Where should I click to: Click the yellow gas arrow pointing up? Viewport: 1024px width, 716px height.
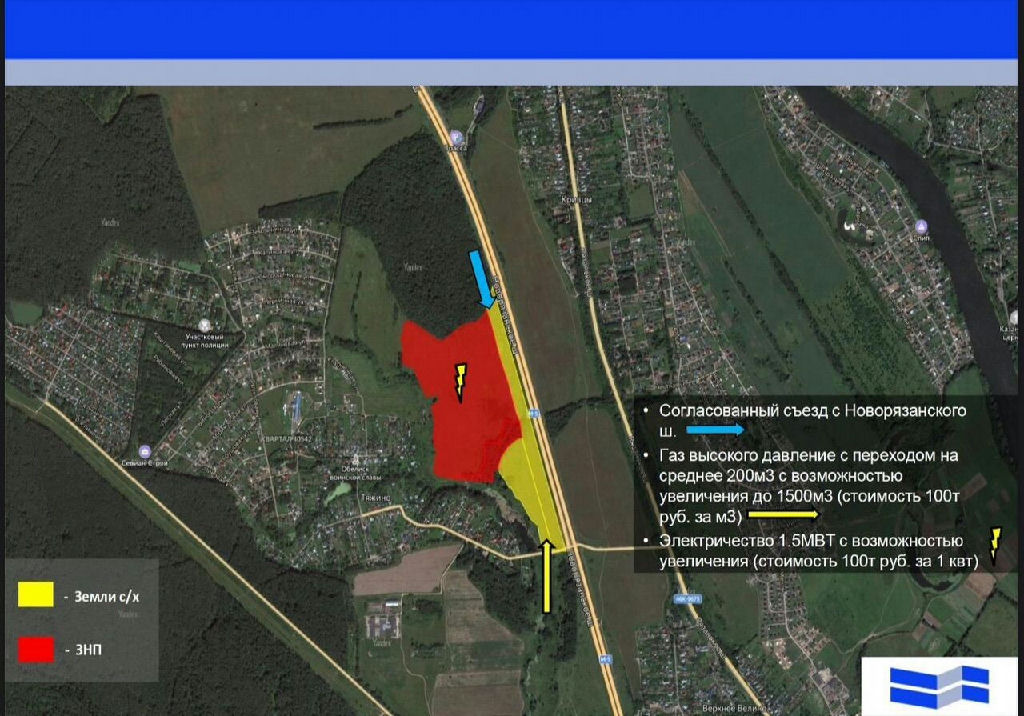coord(547,576)
